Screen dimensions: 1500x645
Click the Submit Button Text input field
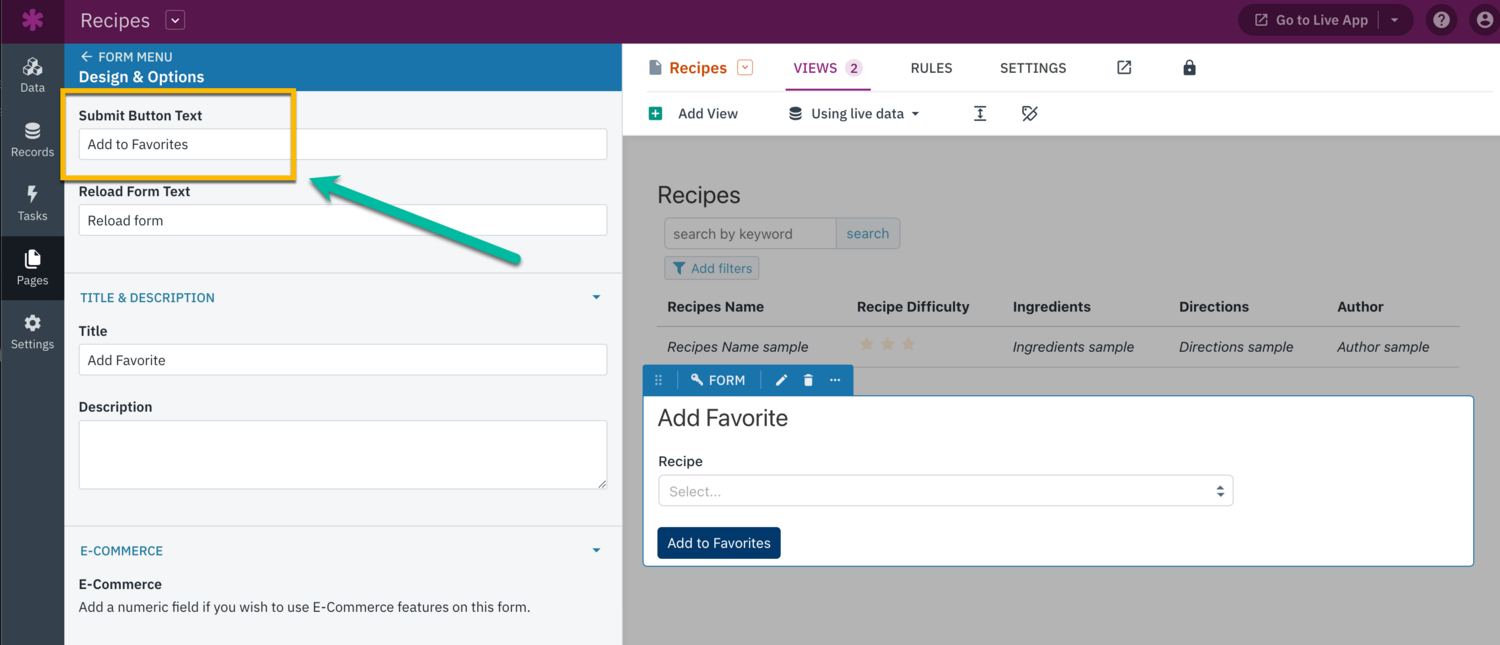pyautogui.click(x=342, y=144)
